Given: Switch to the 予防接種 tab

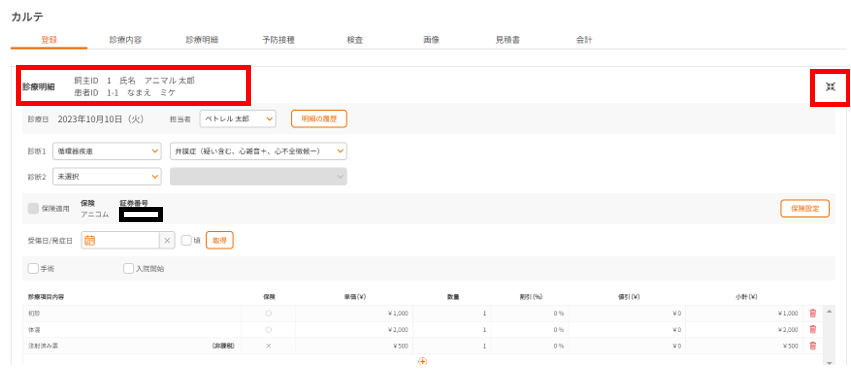Looking at the screenshot, I should tap(278, 40).
